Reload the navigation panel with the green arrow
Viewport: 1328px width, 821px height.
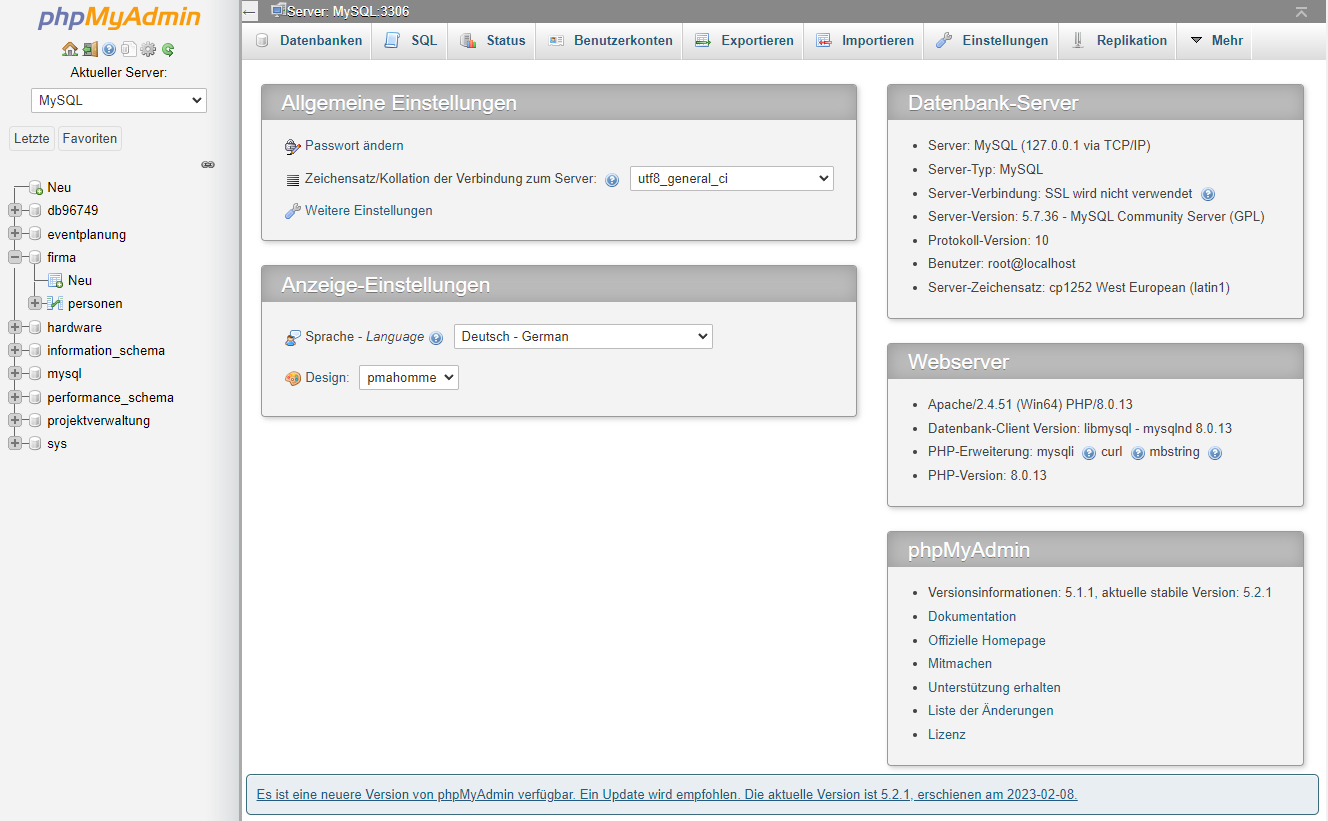coord(168,49)
